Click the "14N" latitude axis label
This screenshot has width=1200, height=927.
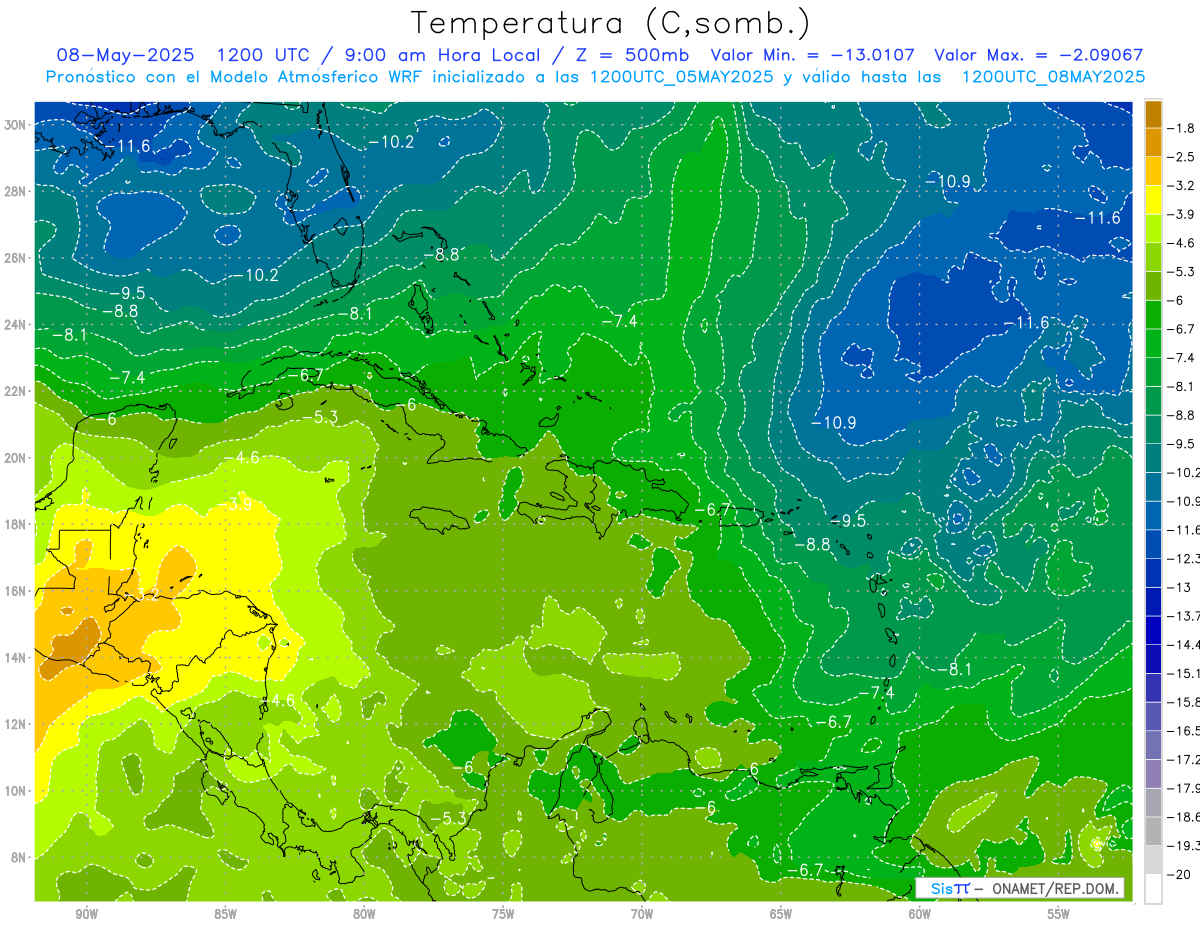(16, 658)
